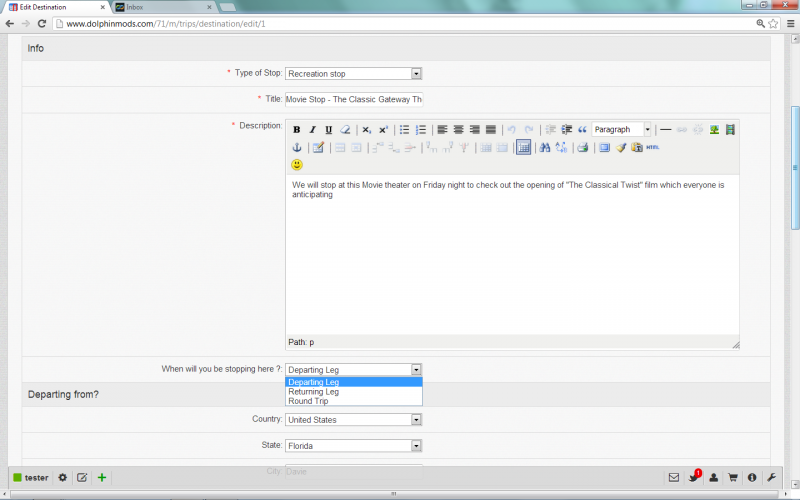This screenshot has height=500, width=800.
Task: Click the address bar URL
Action: pos(166,24)
